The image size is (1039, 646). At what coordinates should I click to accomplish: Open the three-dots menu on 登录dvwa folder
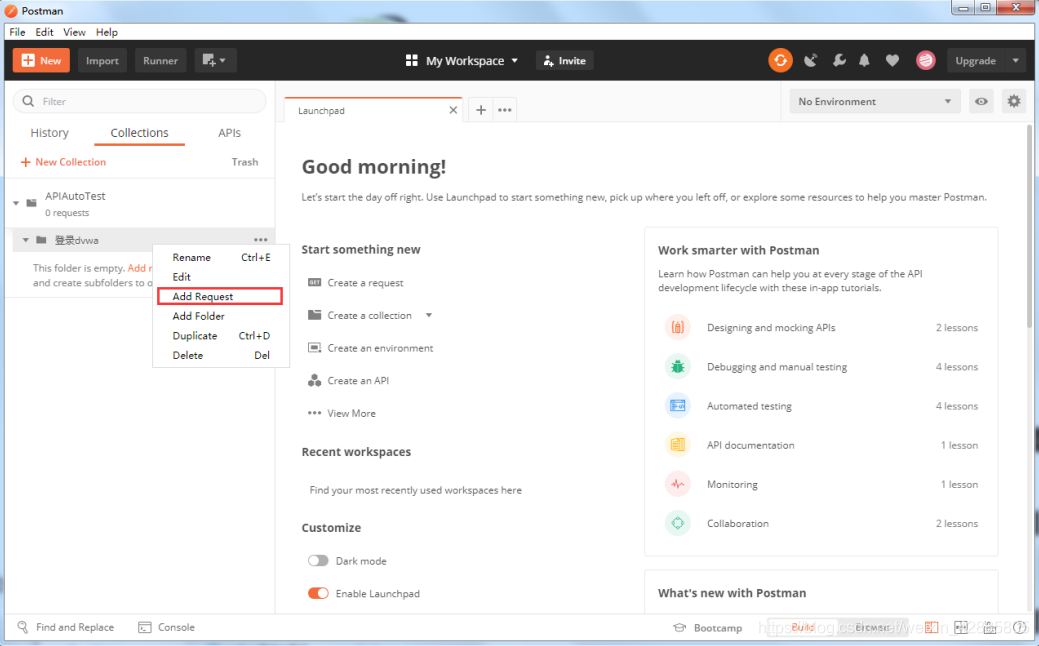[260, 240]
